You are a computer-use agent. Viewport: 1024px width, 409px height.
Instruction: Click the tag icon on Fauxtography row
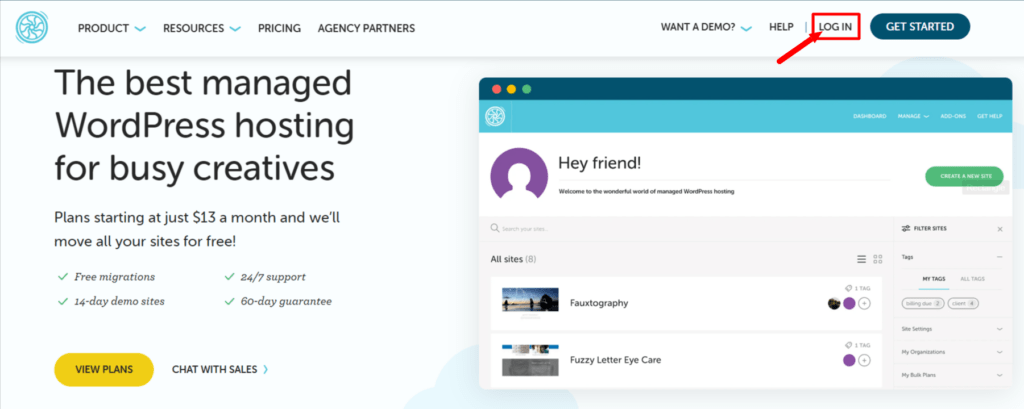tap(848, 288)
